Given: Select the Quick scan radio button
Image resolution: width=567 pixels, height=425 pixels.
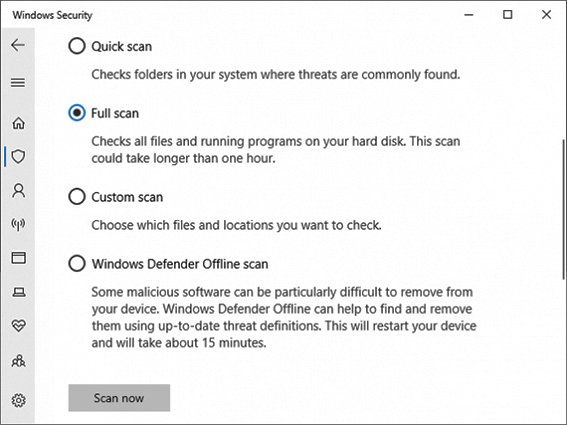Looking at the screenshot, I should [77, 46].
